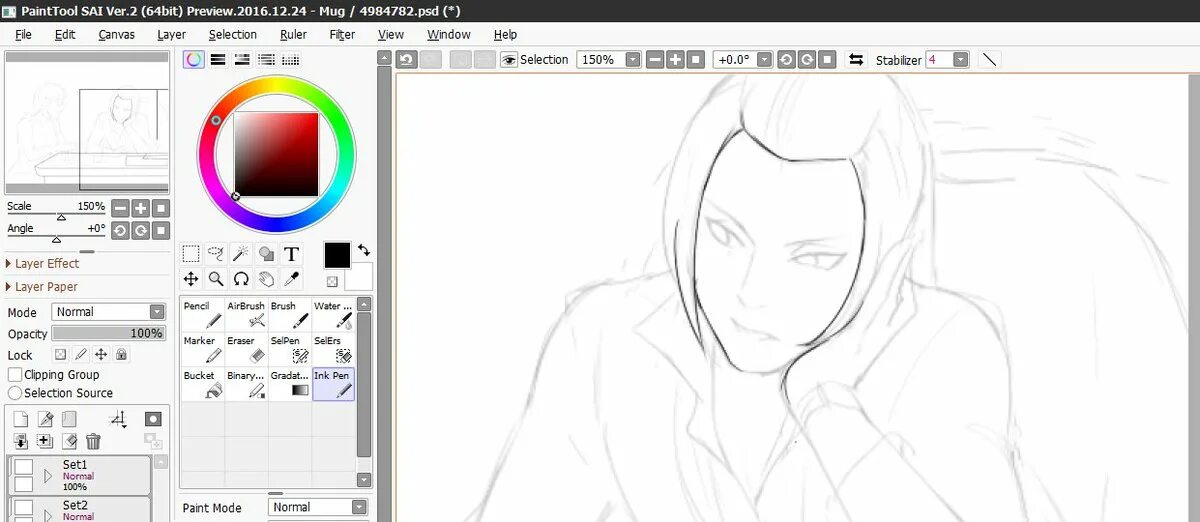Clear layer with eraser icon

(69, 441)
